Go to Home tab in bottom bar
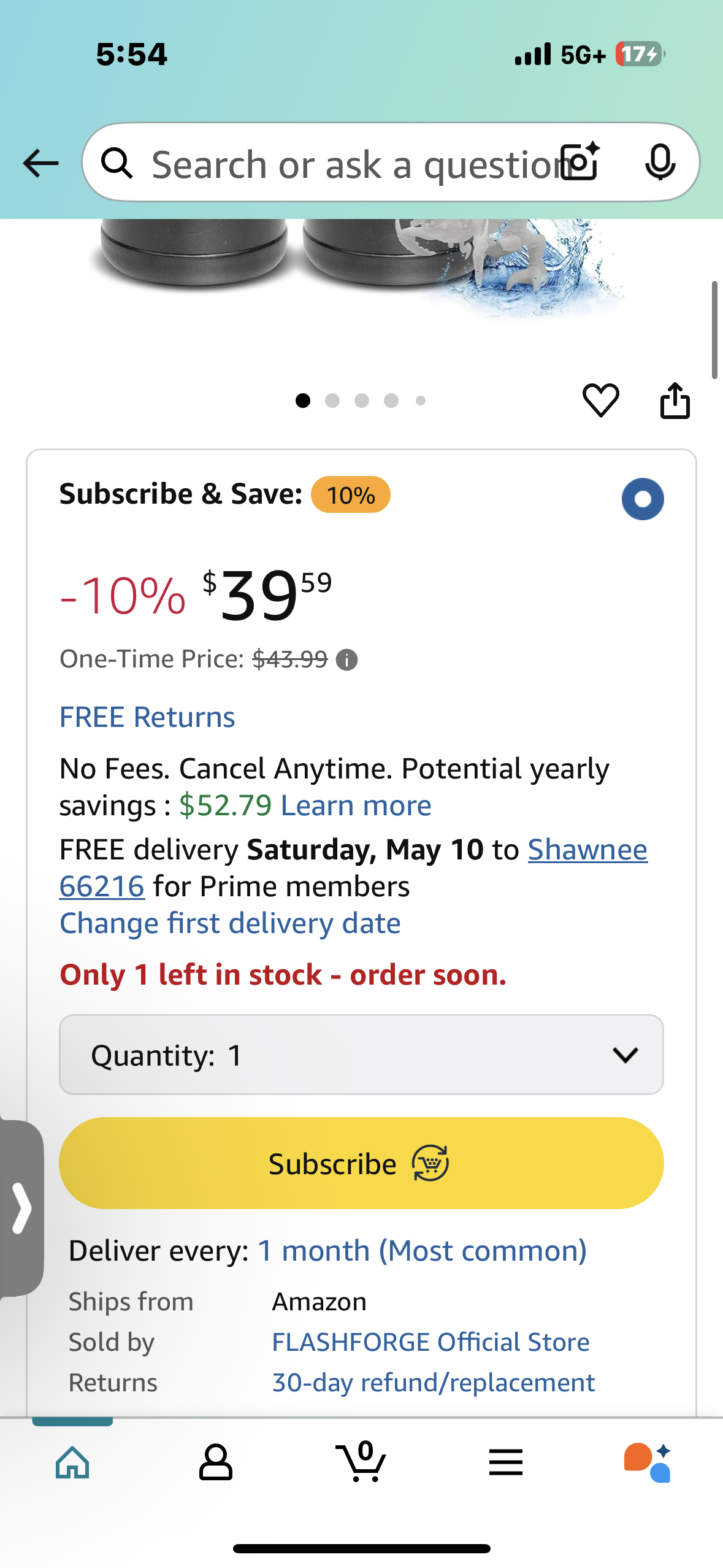723x1568 pixels. pyautogui.click(x=72, y=1462)
